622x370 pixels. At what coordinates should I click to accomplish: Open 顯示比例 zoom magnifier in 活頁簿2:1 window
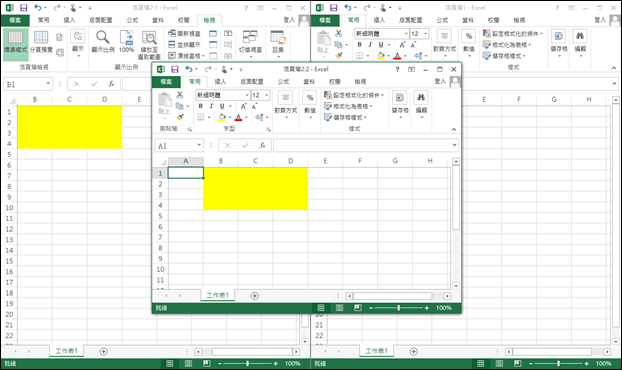click(x=103, y=41)
